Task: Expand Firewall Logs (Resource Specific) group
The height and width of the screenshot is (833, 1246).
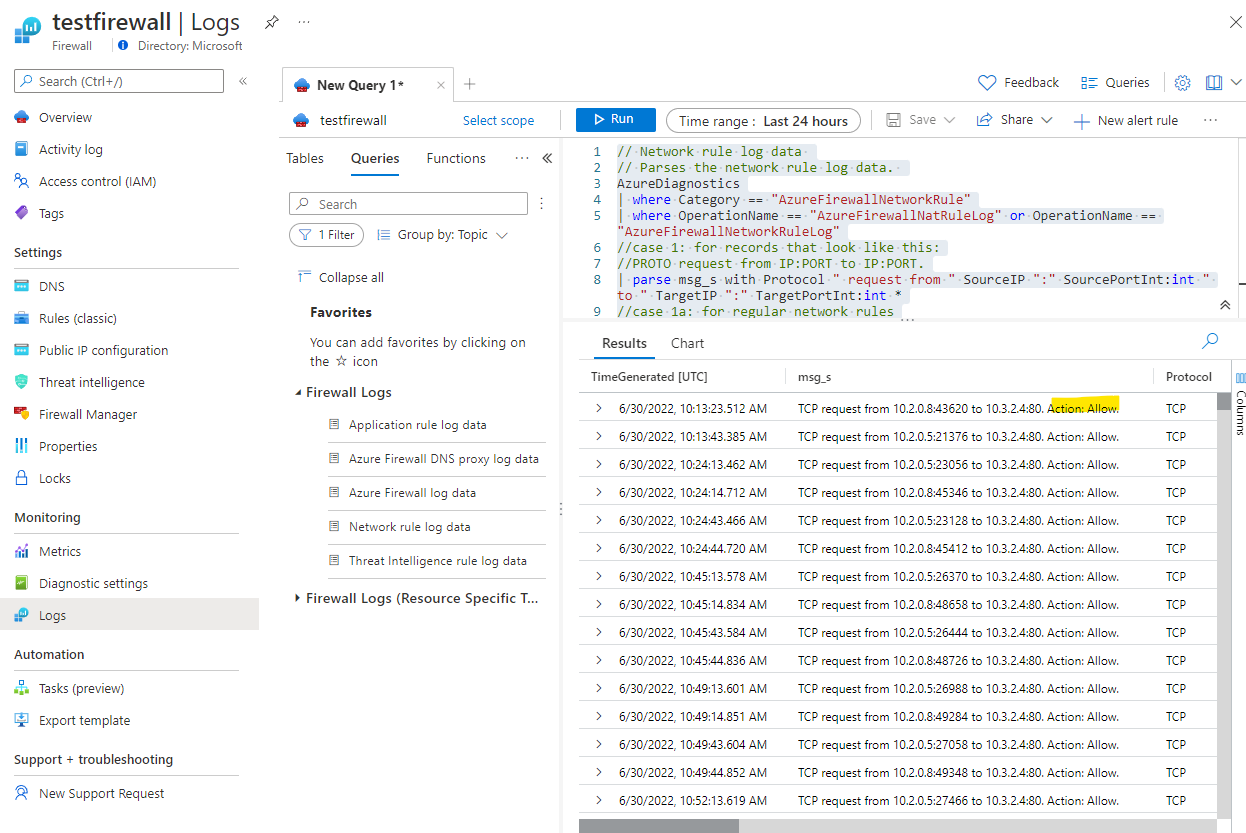Action: [299, 598]
